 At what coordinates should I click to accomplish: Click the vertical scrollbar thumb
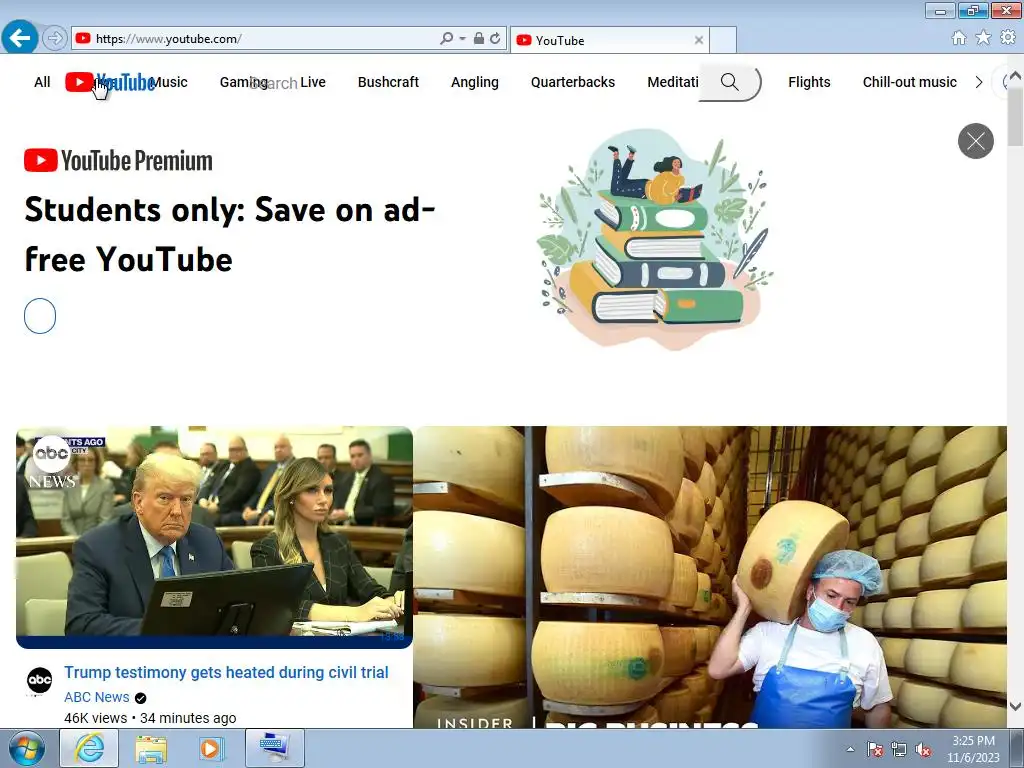(1015, 116)
